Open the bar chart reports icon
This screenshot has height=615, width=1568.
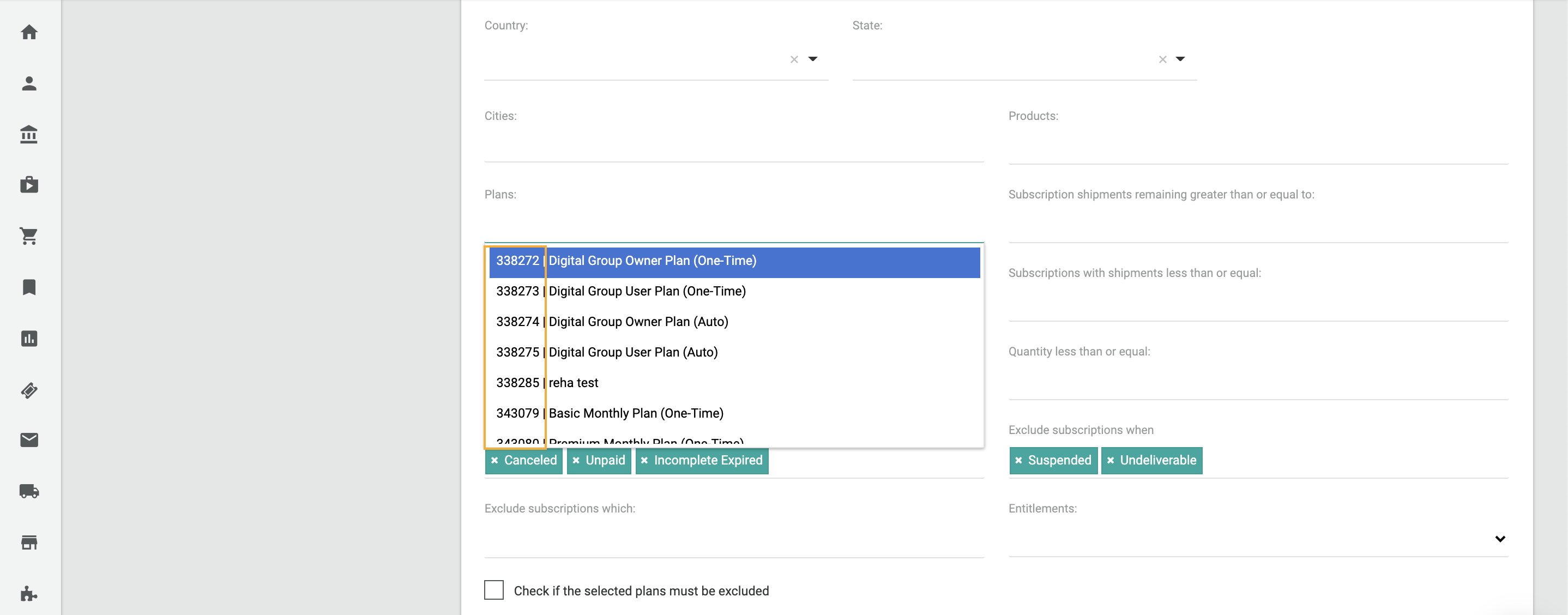[28, 339]
